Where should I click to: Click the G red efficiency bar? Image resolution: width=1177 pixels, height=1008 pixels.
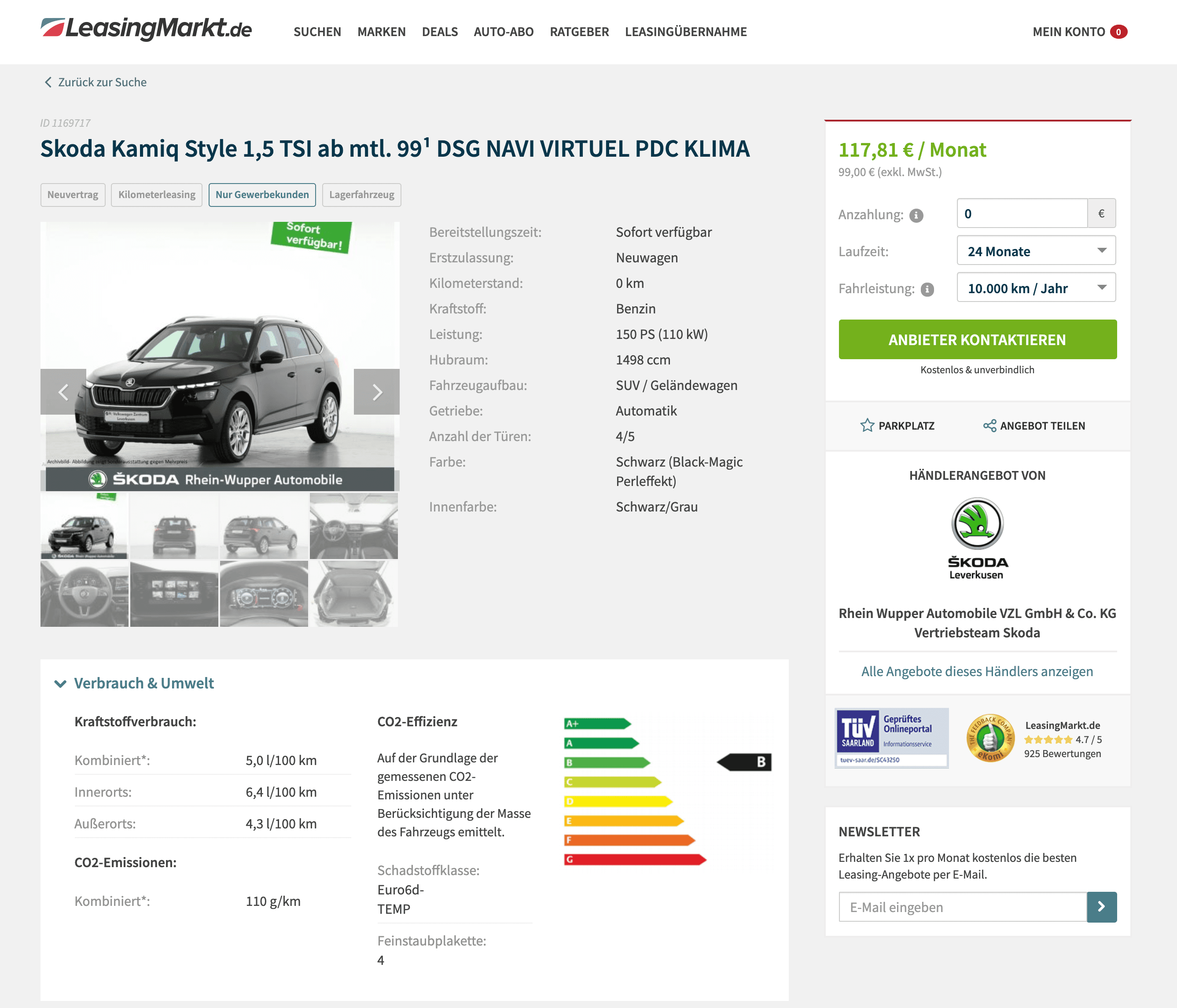[635, 860]
